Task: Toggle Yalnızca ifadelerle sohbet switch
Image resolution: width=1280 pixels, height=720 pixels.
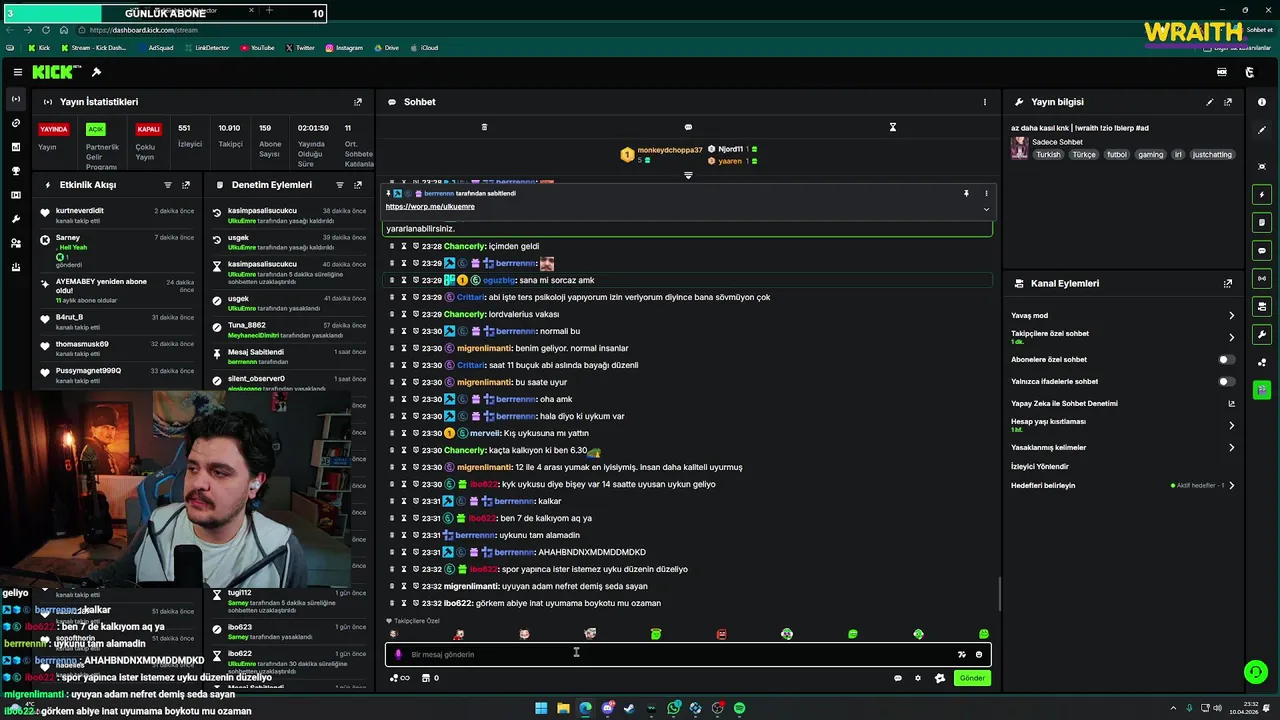Action: [1226, 381]
